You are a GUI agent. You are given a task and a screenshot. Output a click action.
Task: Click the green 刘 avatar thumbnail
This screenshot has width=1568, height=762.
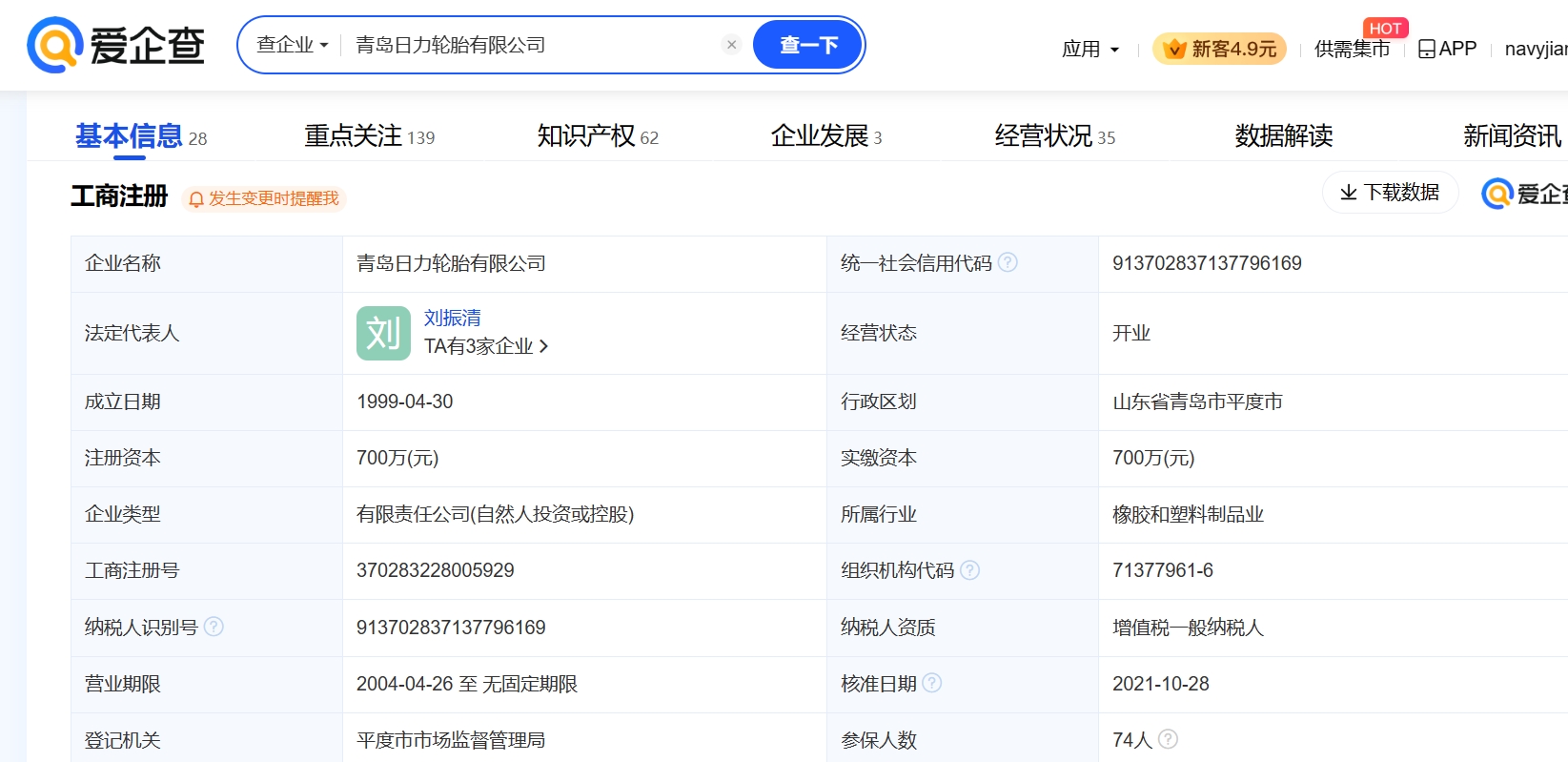coord(383,333)
